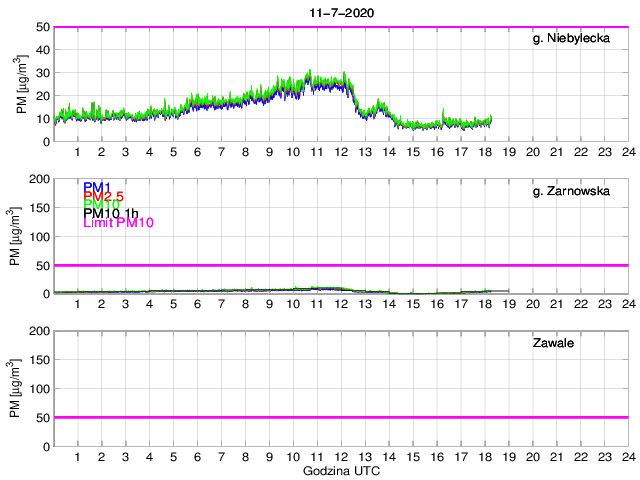Click the PM10 peak near hour 11 in Niebylecka
640x480 pixels.
[310, 72]
